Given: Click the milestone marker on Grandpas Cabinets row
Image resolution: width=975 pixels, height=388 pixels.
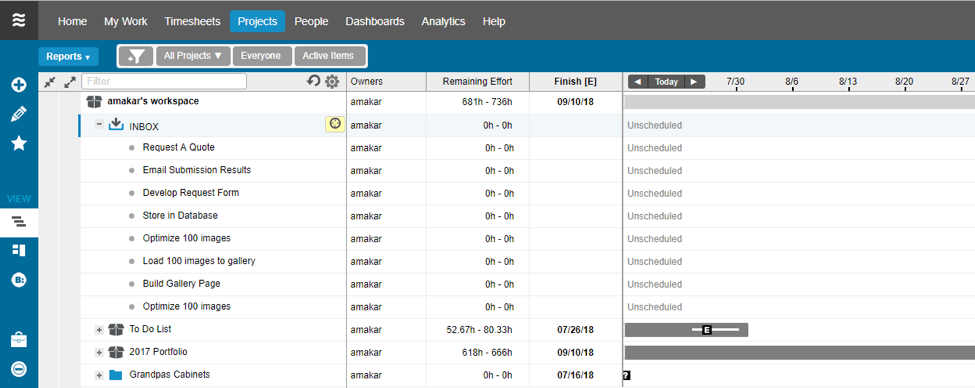Looking at the screenshot, I should click(626, 375).
